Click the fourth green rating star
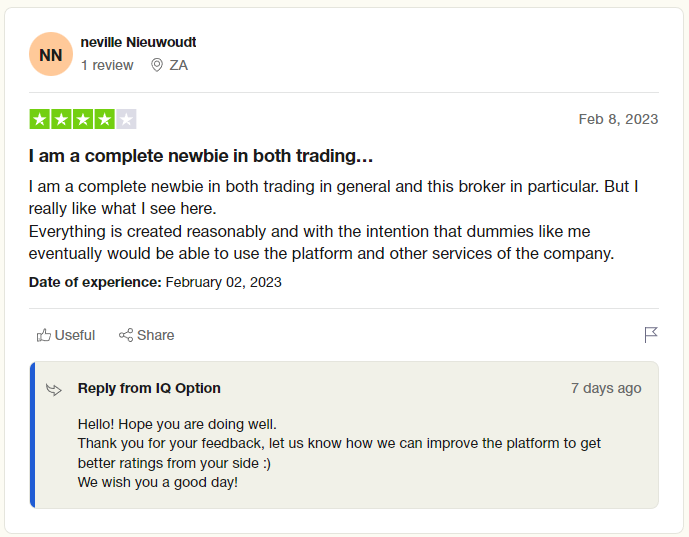The image size is (689, 537). coord(104,119)
